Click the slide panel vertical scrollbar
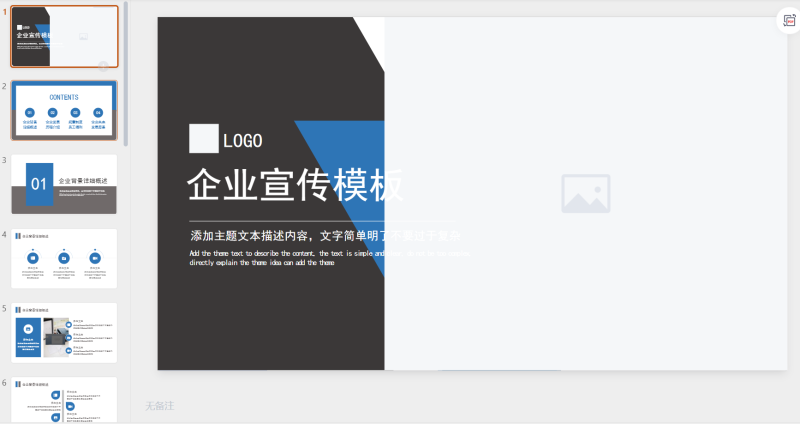Image resolution: width=800 pixels, height=424 pixels. 126,74
